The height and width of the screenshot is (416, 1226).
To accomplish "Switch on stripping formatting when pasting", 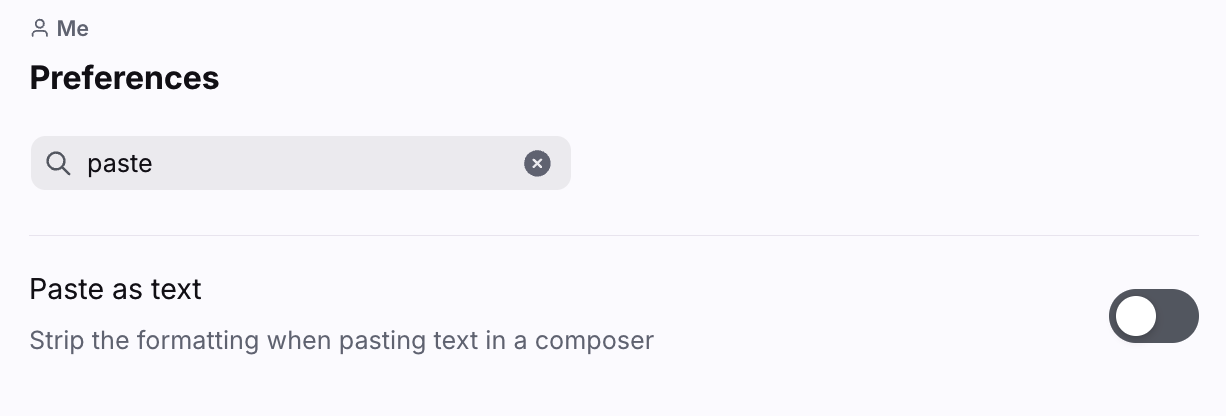I will 1153,316.
